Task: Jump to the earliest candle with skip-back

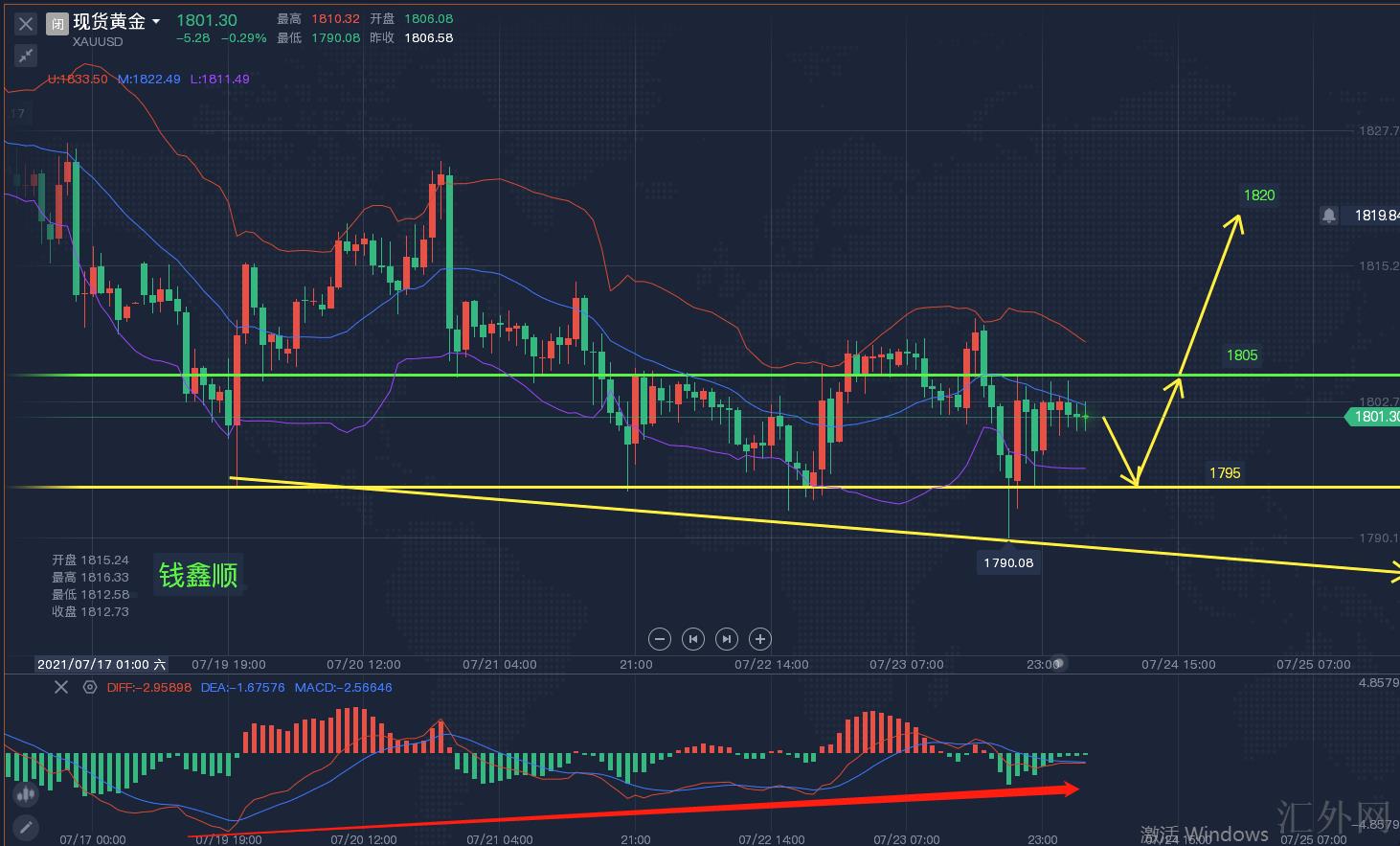Action: click(693, 639)
